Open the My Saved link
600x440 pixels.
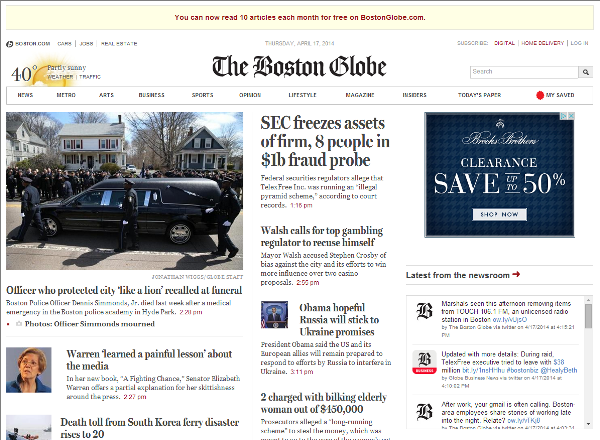tap(560, 95)
